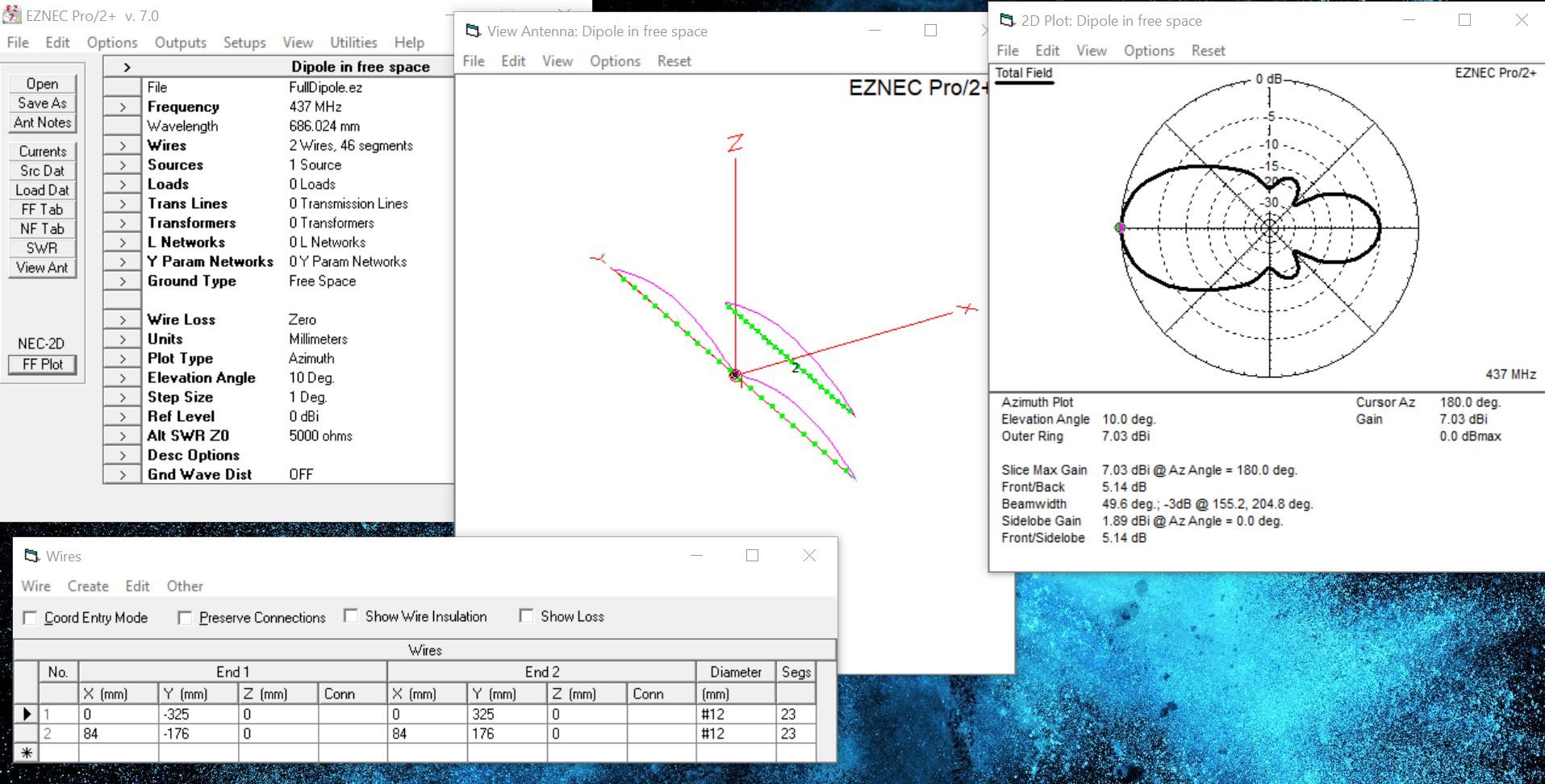Click the FF Tab button
Image resolution: width=1545 pixels, height=784 pixels.
tap(42, 210)
